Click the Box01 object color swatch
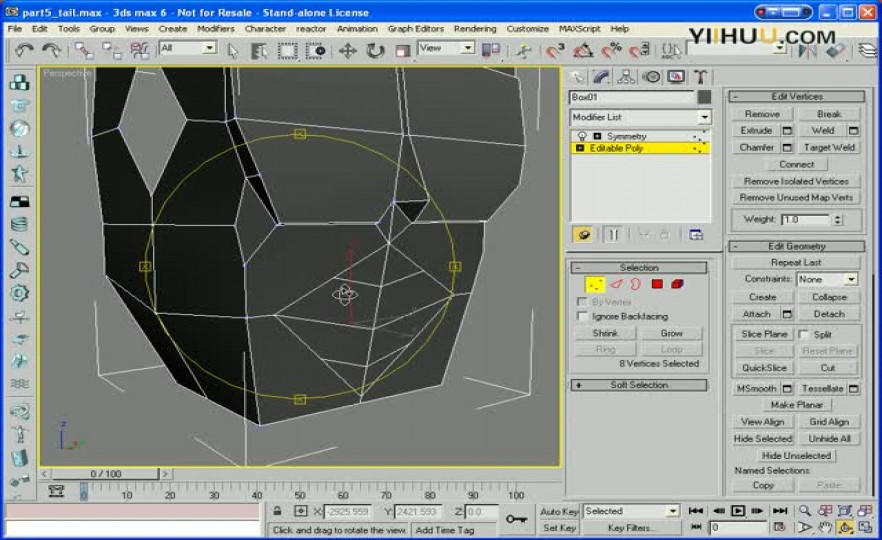The image size is (882, 540). [704, 97]
